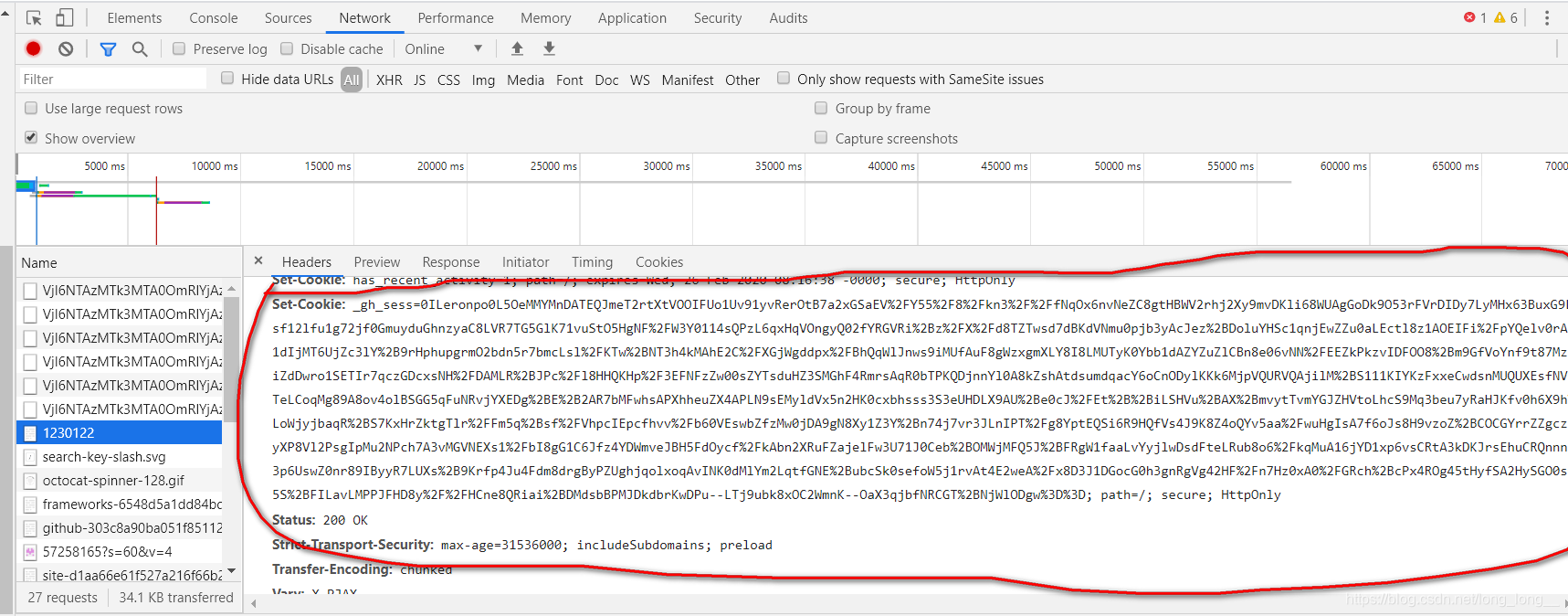
Task: Show the warning count indicator
Action: click(1506, 17)
